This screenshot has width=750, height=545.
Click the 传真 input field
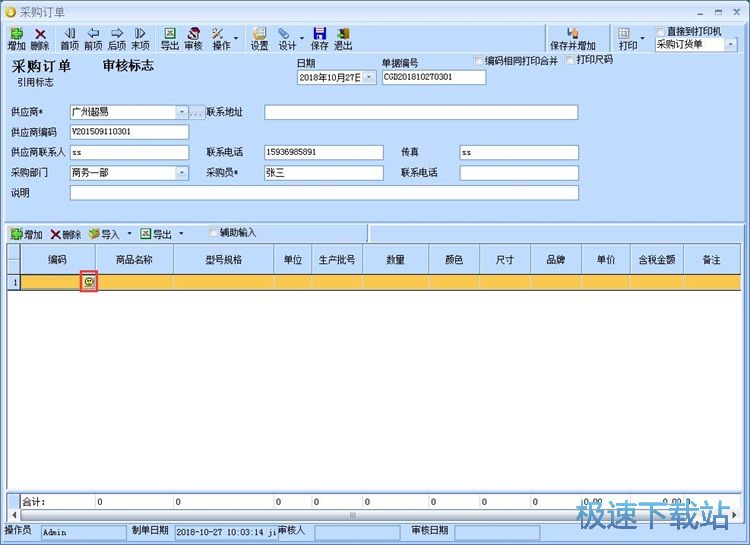point(519,153)
